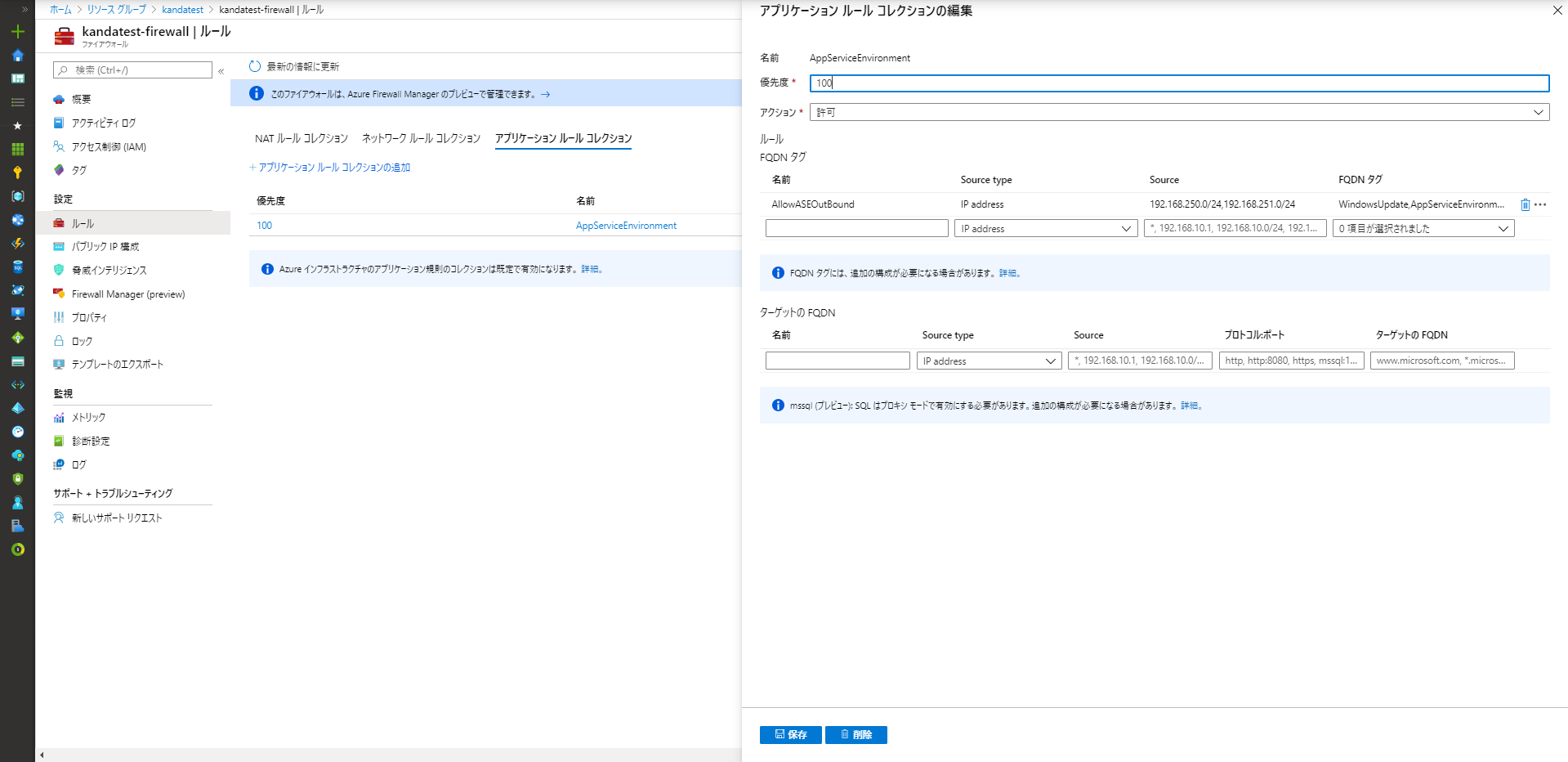Open target FQDN Source type dropdown
This screenshot has width=1568, height=762.
[988, 361]
